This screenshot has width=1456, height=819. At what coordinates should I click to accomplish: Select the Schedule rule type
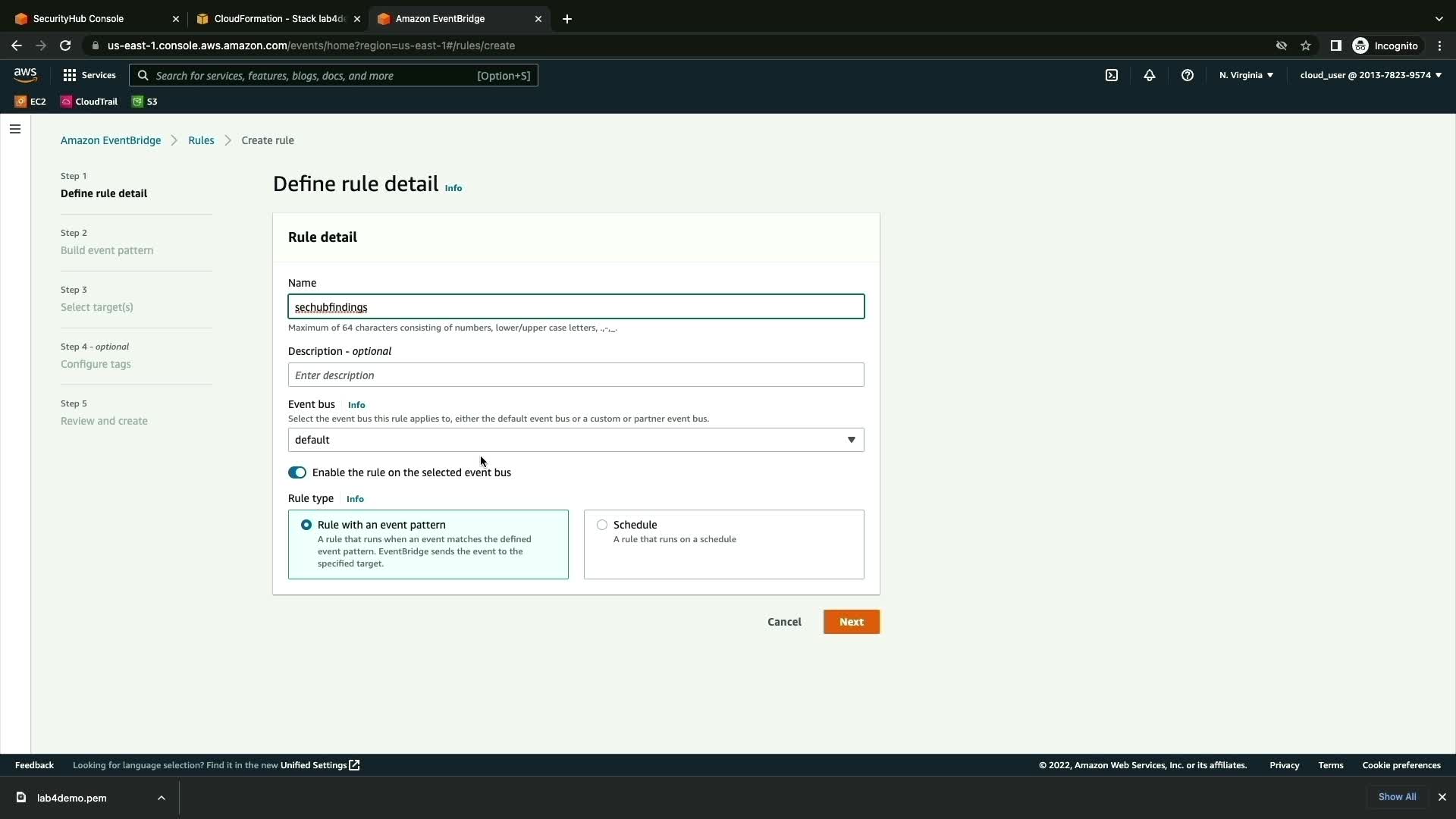pyautogui.click(x=602, y=525)
